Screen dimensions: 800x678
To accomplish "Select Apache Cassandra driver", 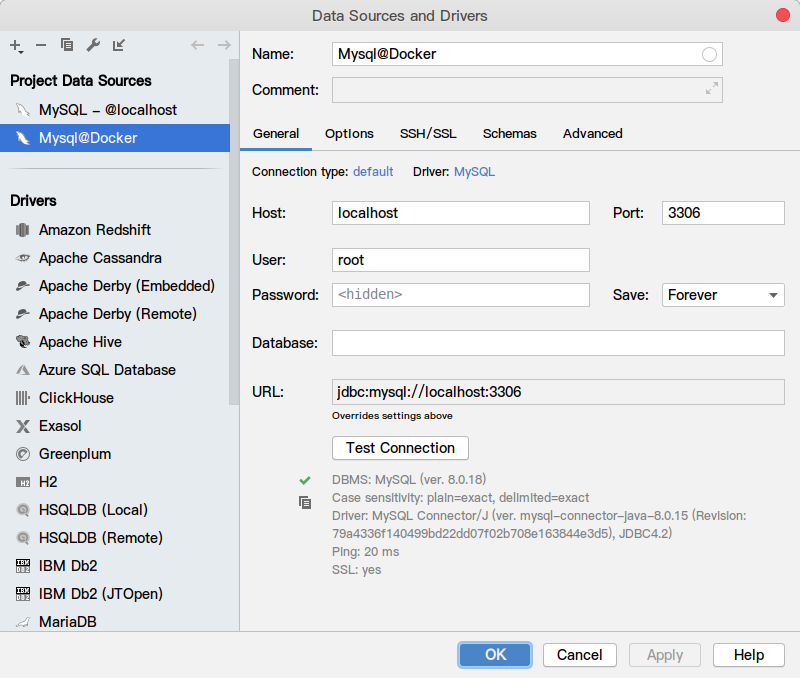I will 115,258.
